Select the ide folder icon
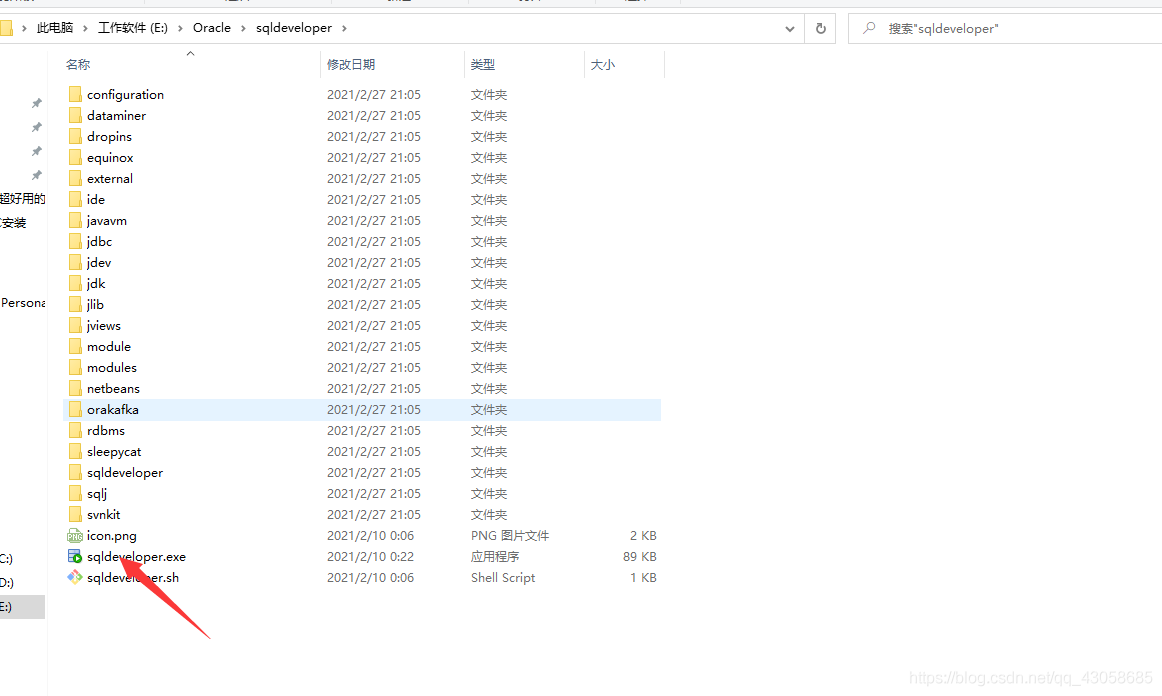Image resolution: width=1162 pixels, height=696 pixels. coord(75,199)
